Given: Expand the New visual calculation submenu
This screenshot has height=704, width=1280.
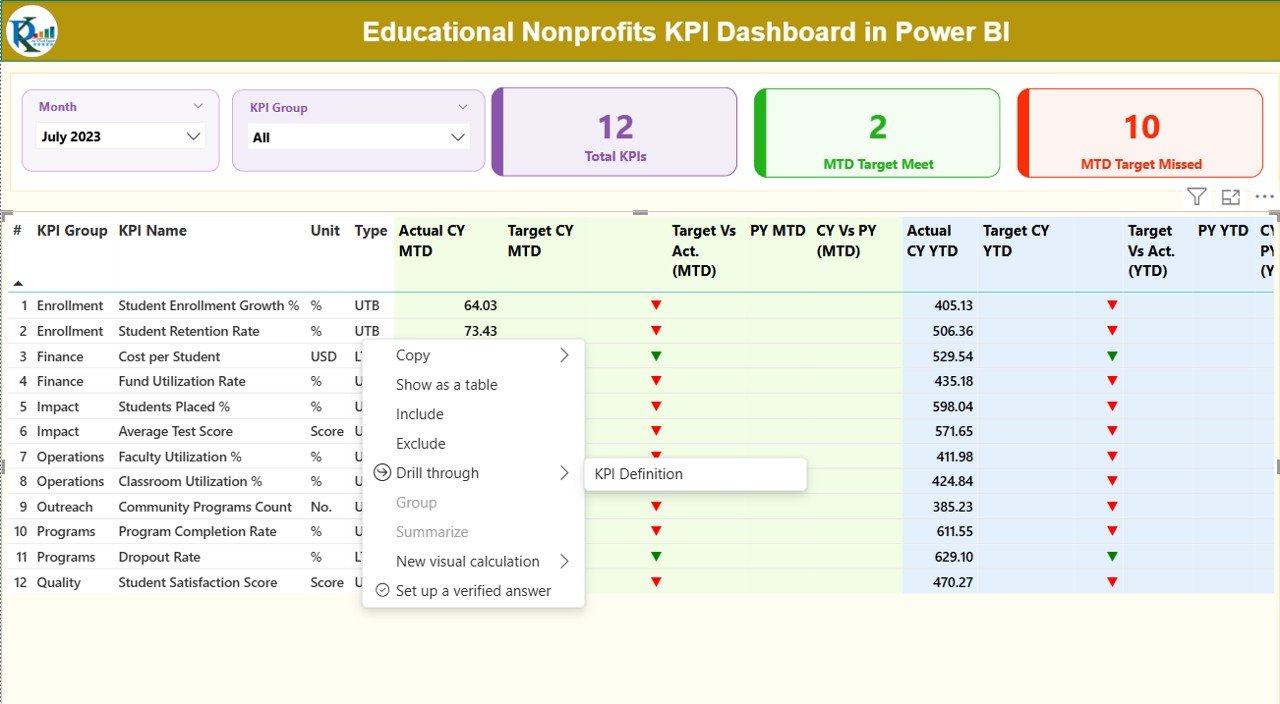Looking at the screenshot, I should (x=564, y=561).
